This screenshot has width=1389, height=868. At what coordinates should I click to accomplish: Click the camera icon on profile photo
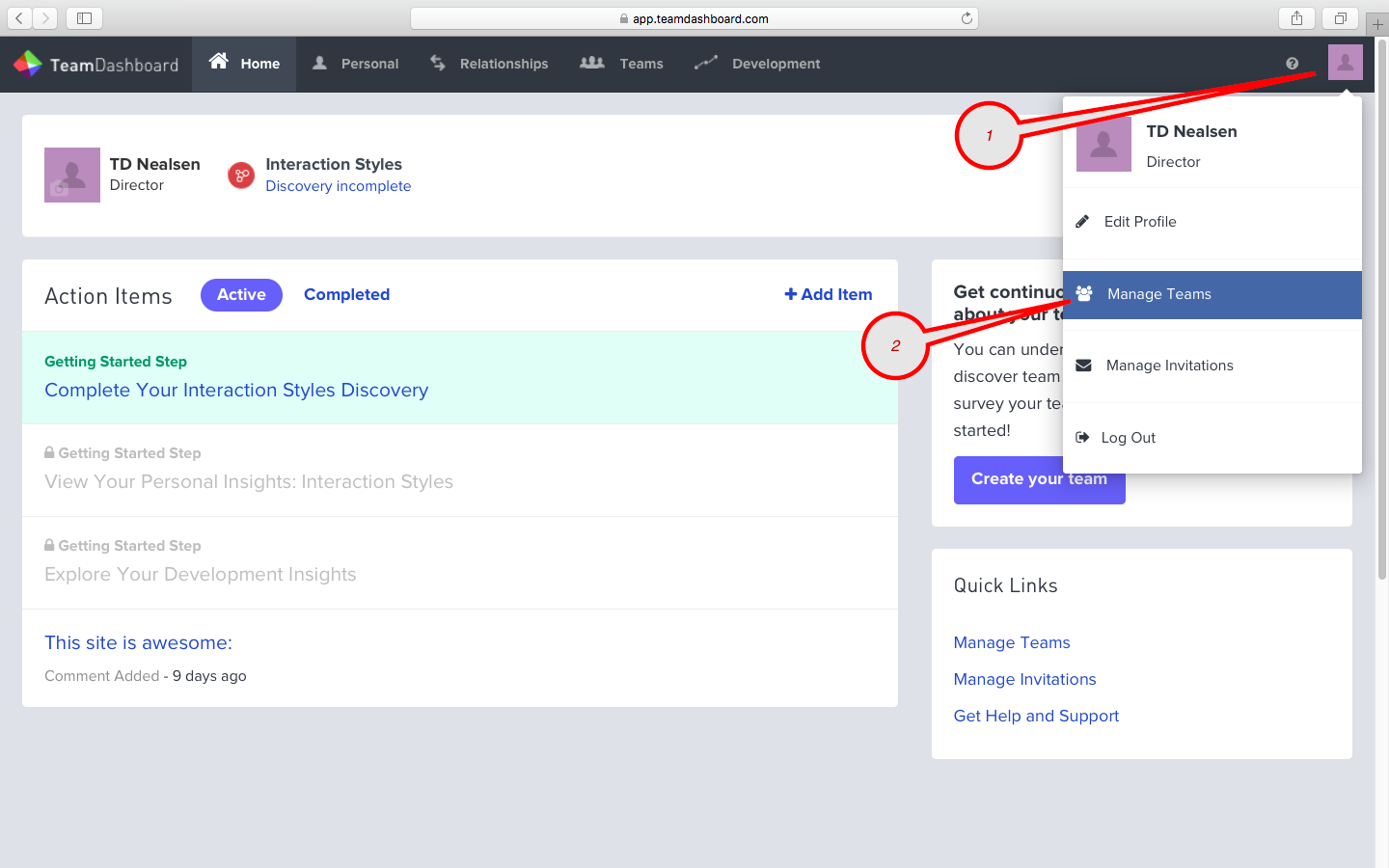pos(59,189)
